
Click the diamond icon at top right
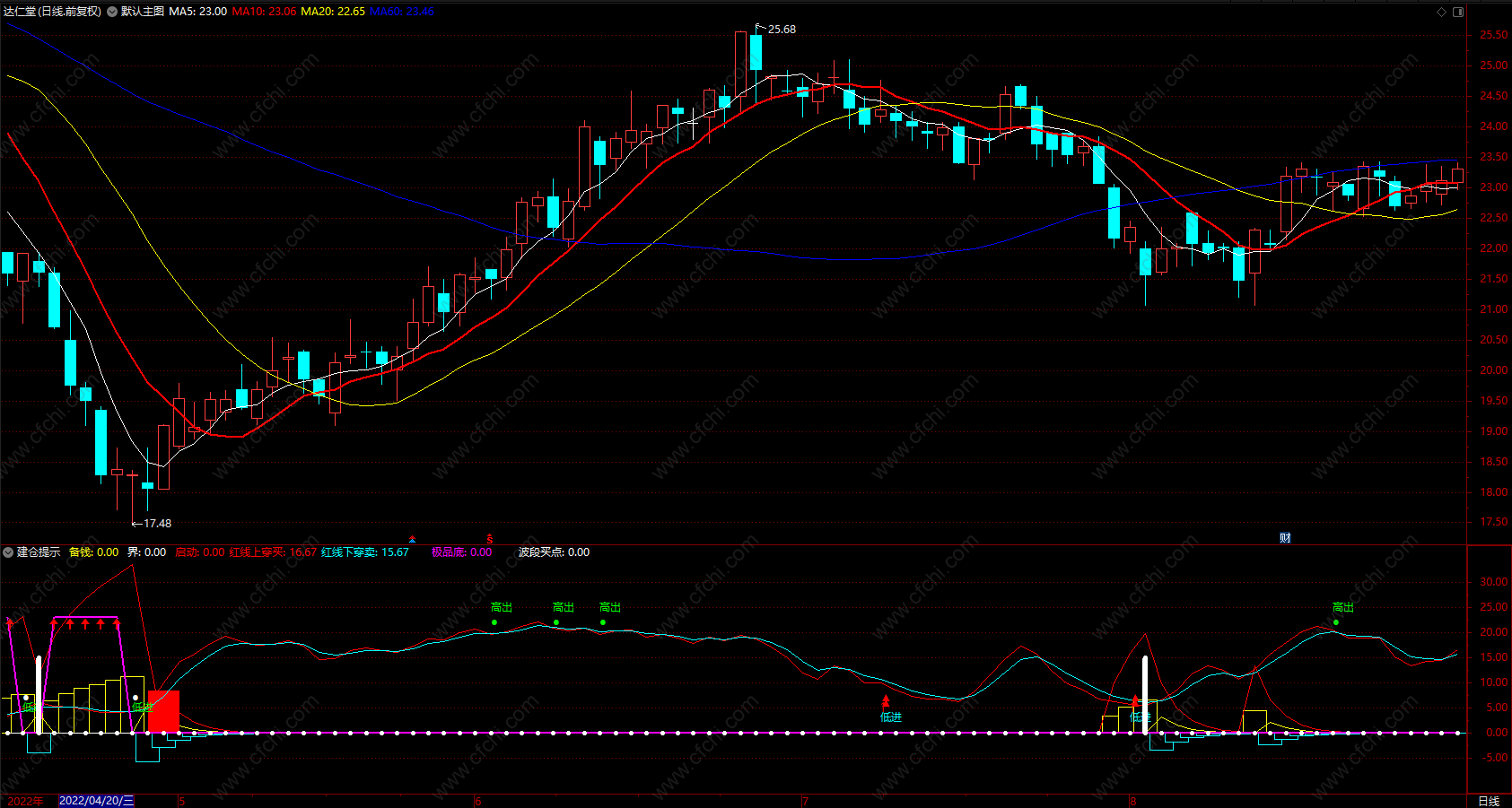pos(1442,12)
